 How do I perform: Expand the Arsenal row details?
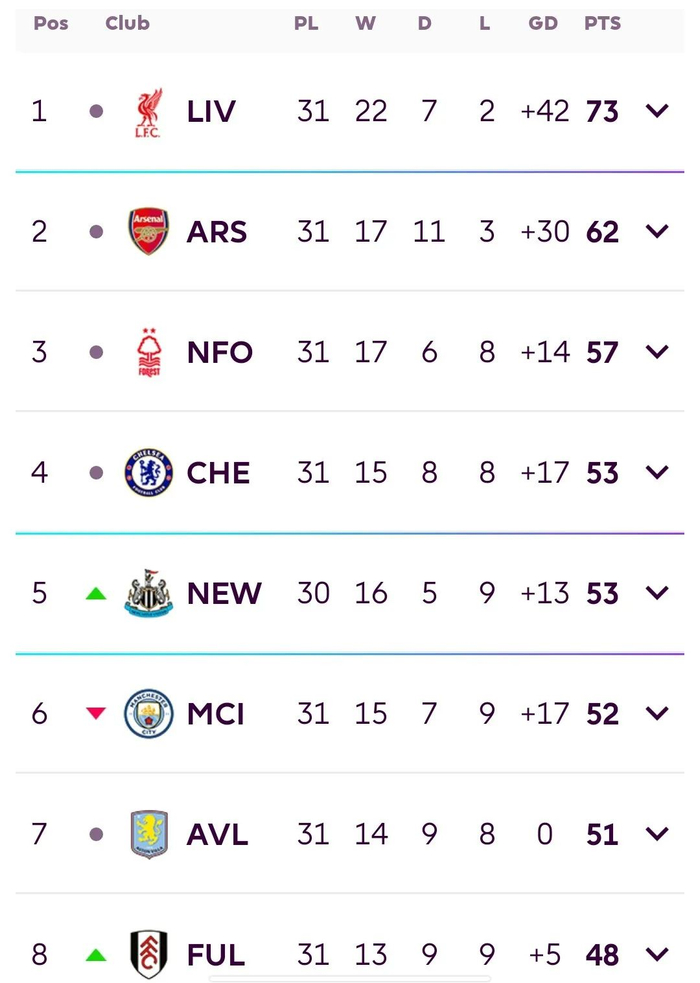[x=657, y=232]
